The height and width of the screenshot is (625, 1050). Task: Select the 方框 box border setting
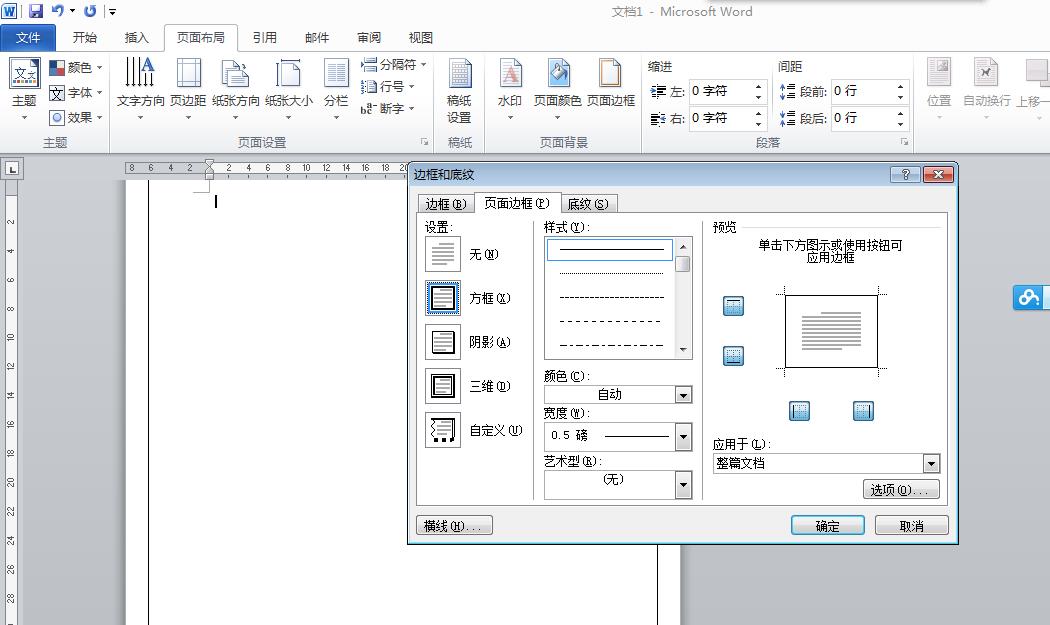click(x=443, y=298)
